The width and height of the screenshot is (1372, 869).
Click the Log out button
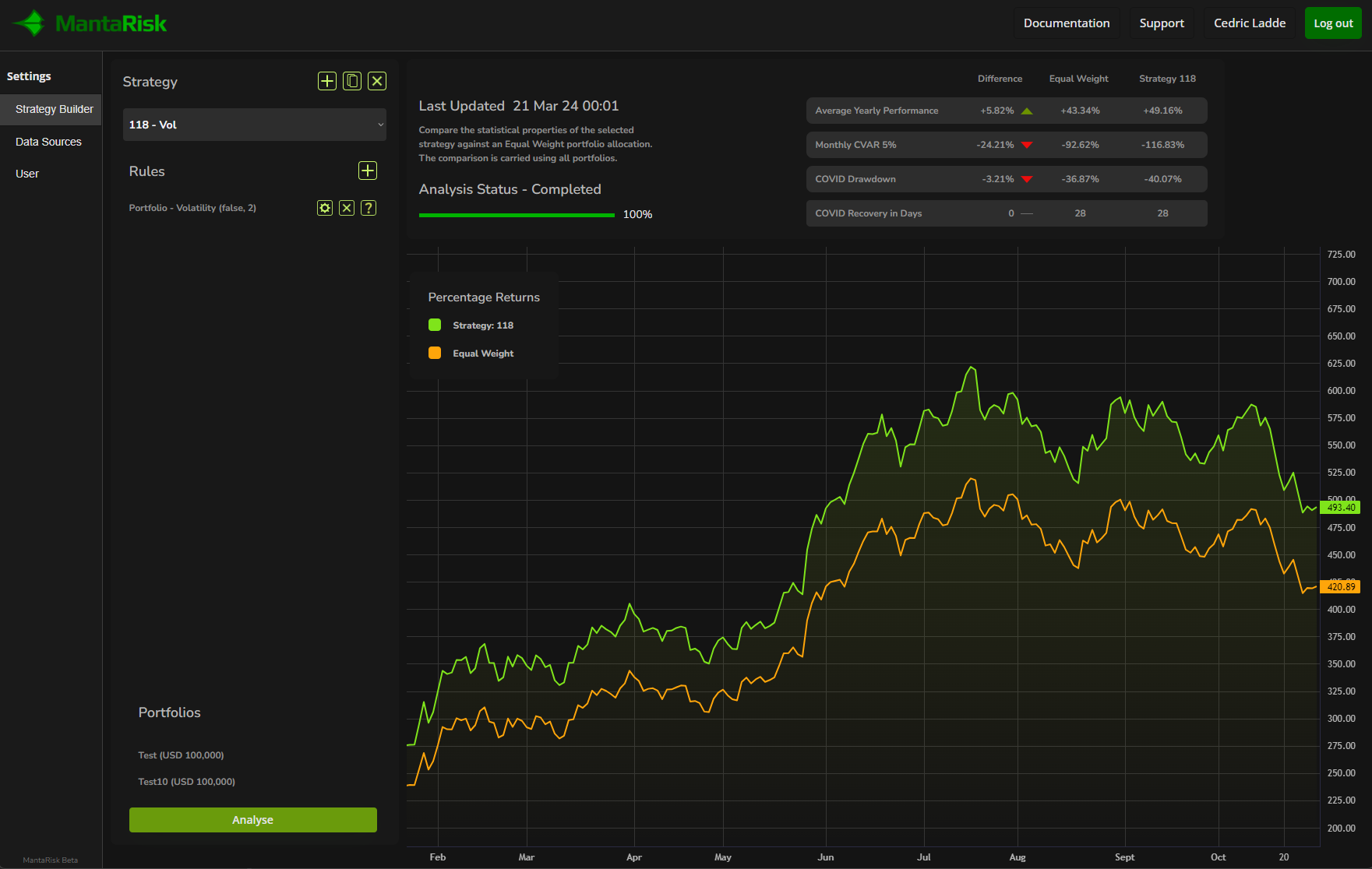point(1333,23)
